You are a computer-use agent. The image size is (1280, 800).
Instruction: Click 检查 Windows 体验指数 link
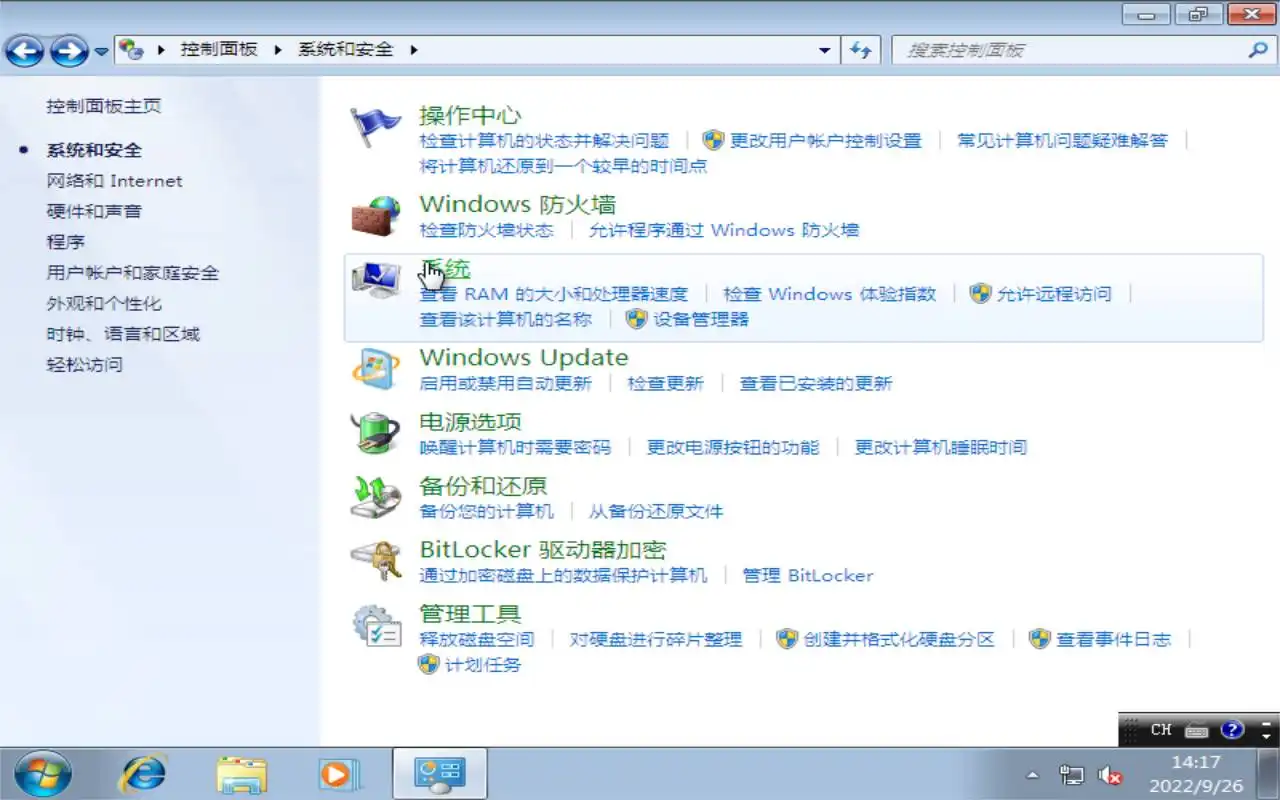click(x=830, y=294)
